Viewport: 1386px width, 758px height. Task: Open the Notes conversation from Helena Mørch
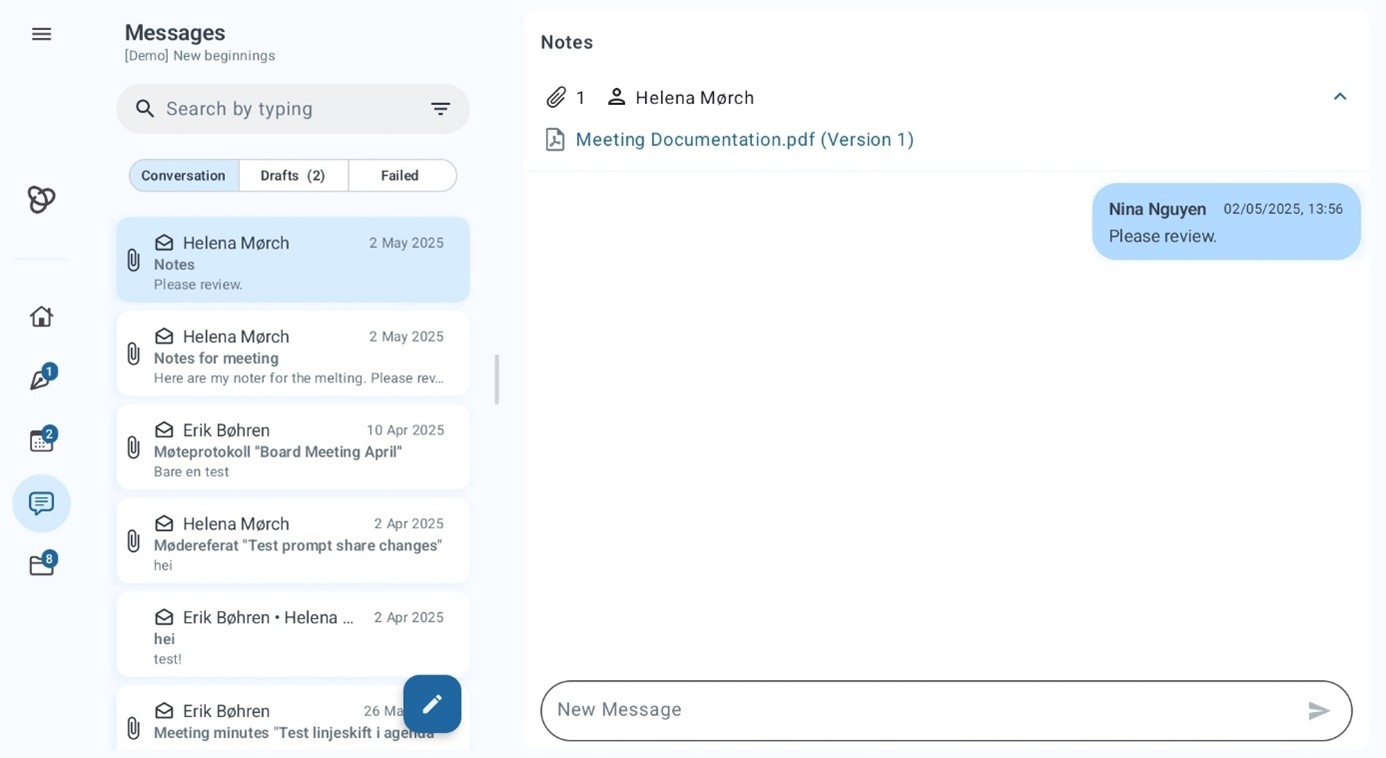(x=293, y=260)
